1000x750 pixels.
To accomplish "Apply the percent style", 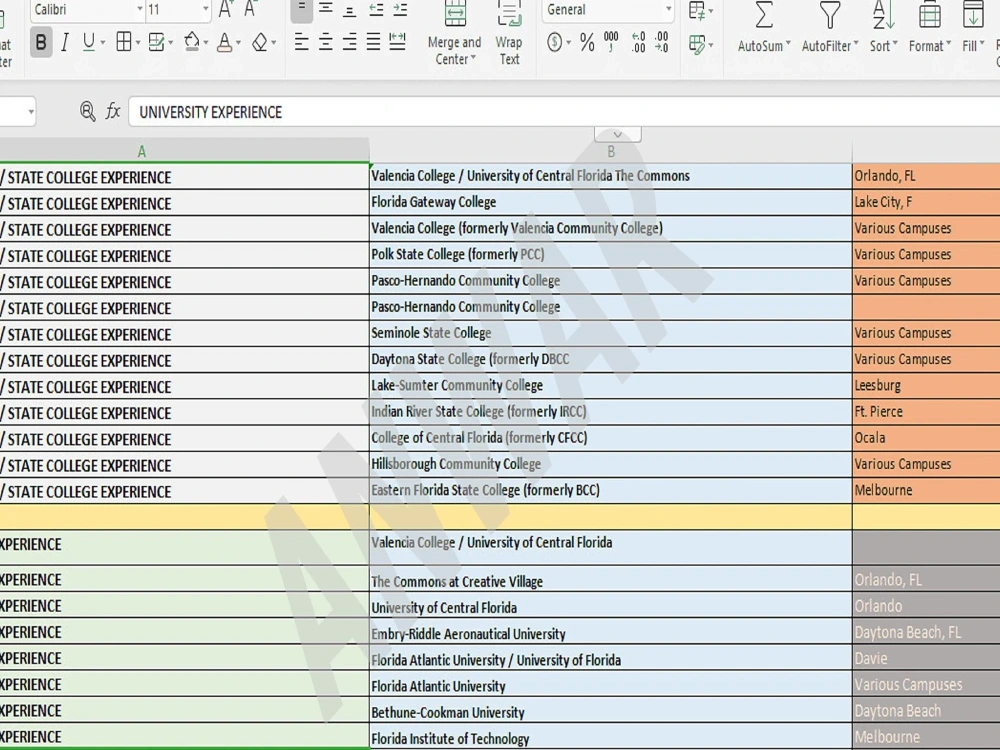I will 587,43.
